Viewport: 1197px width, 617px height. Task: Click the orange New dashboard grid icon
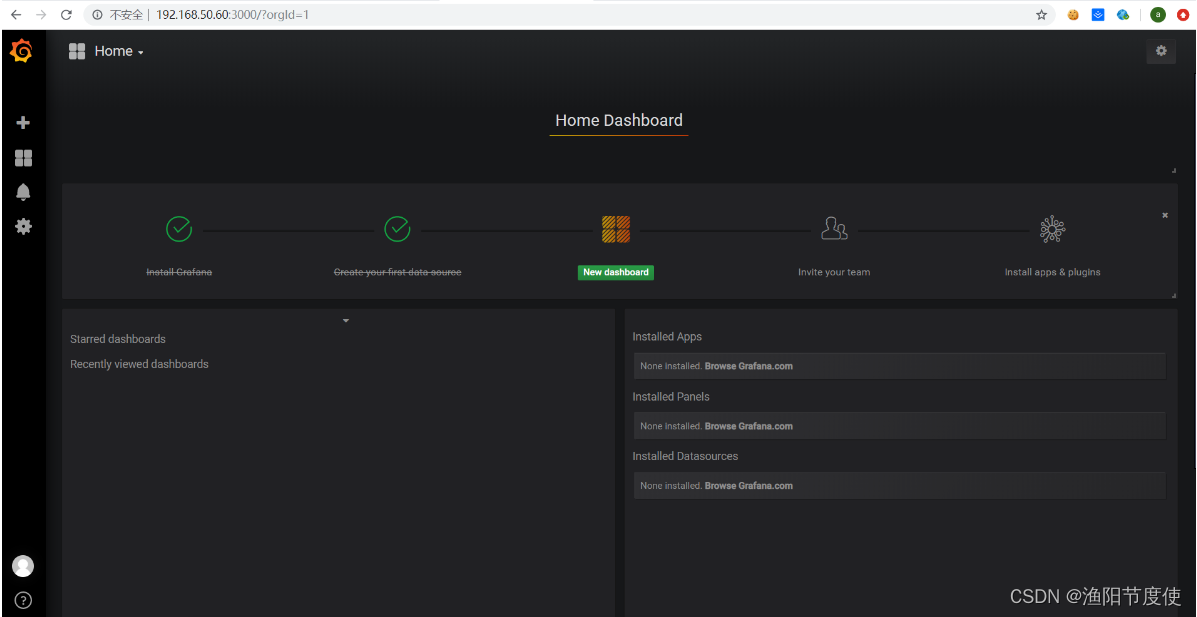pyautogui.click(x=615, y=229)
